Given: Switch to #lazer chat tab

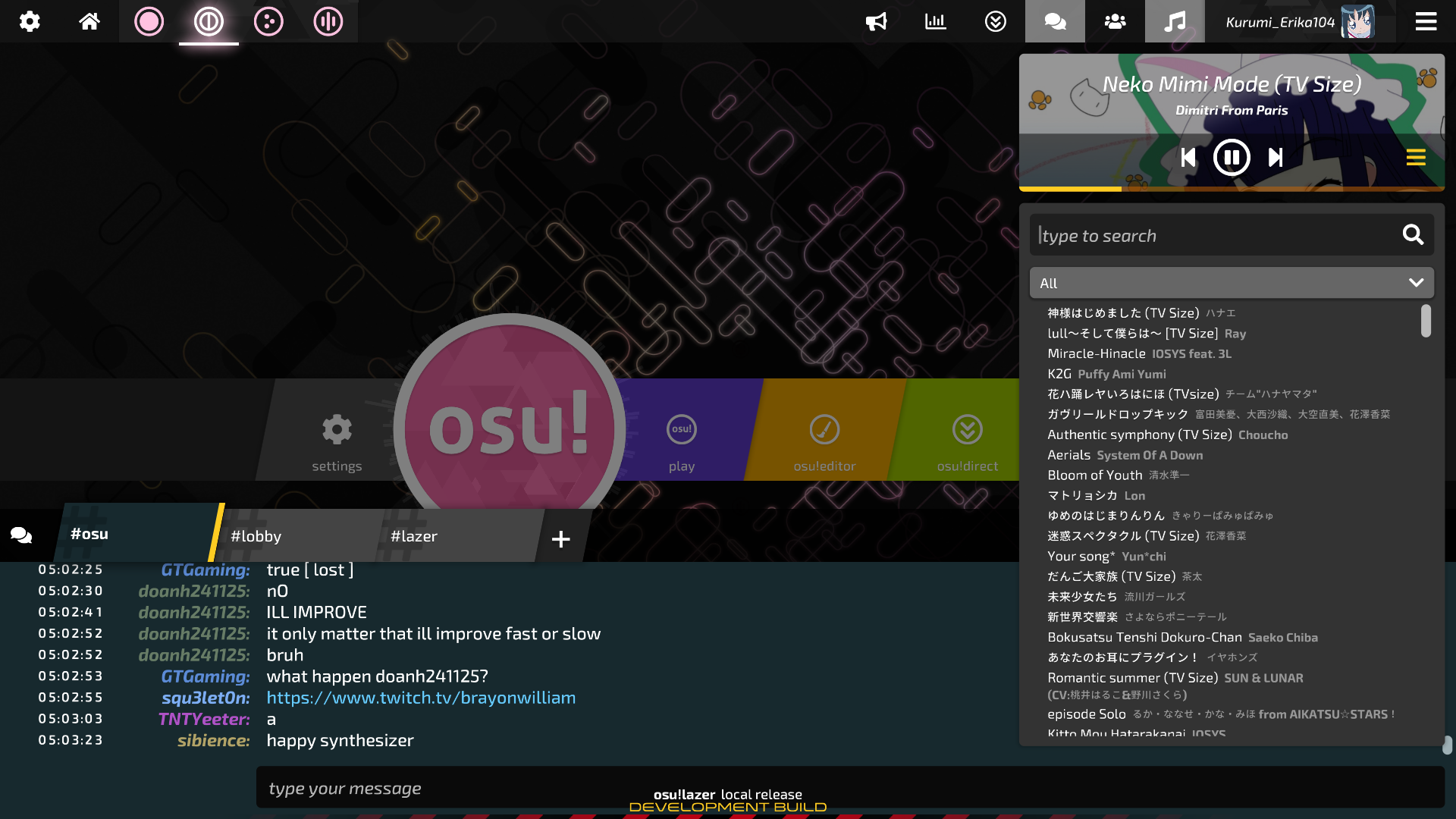Looking at the screenshot, I should (x=459, y=536).
